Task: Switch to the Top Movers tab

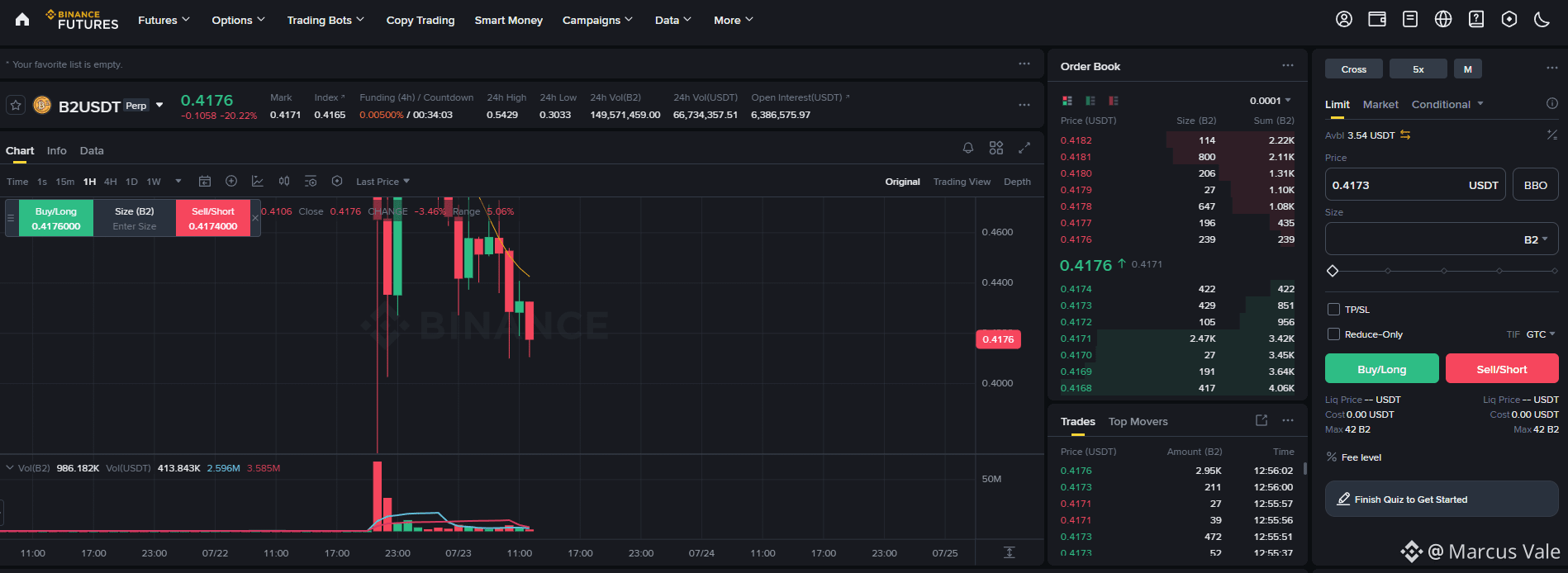Action: [x=1138, y=421]
